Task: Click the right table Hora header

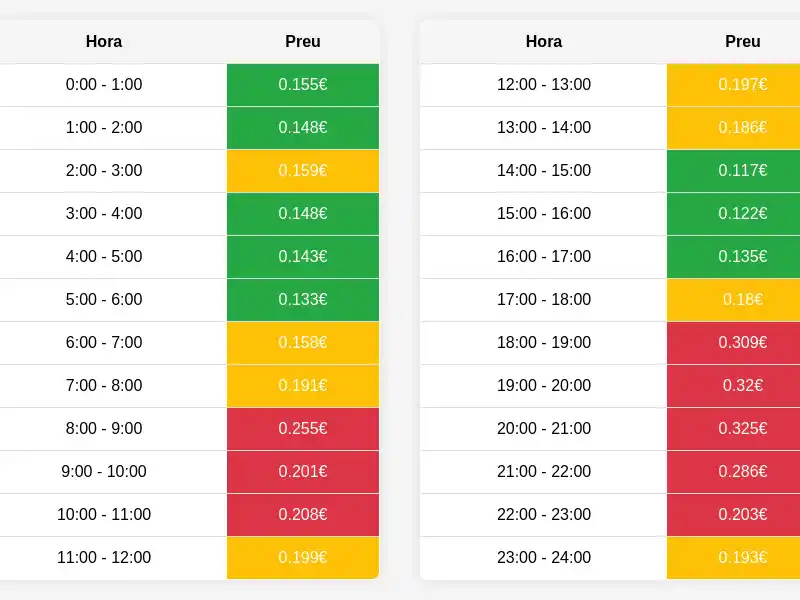Action: [544, 42]
